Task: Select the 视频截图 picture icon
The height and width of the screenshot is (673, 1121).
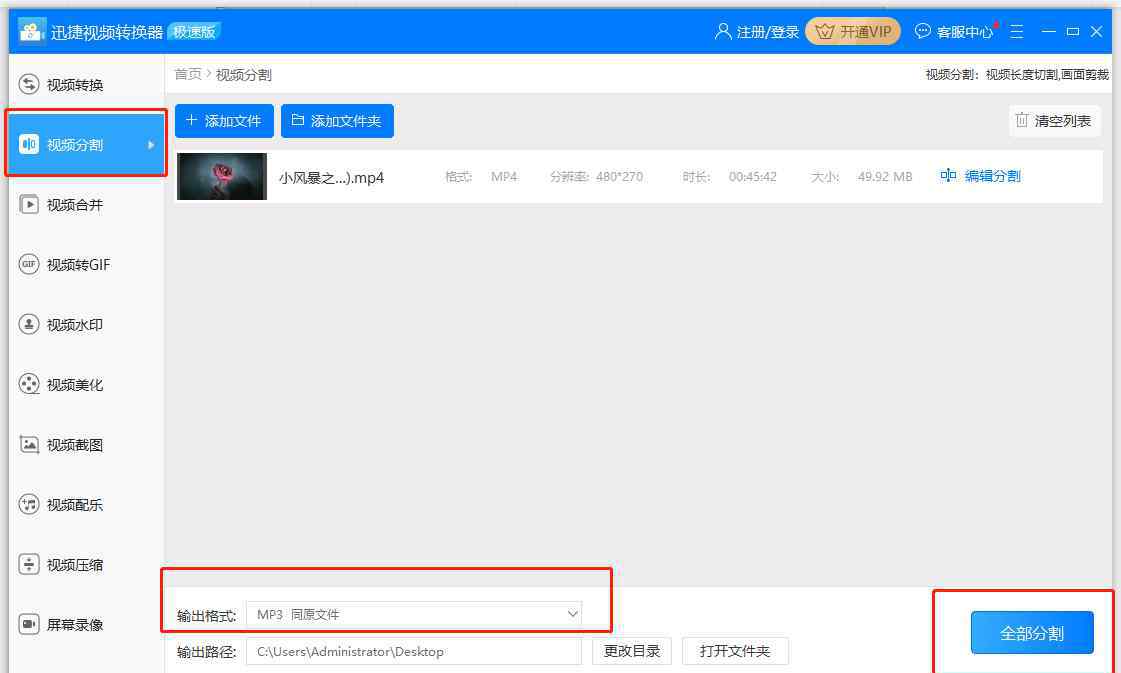Action: 29,445
